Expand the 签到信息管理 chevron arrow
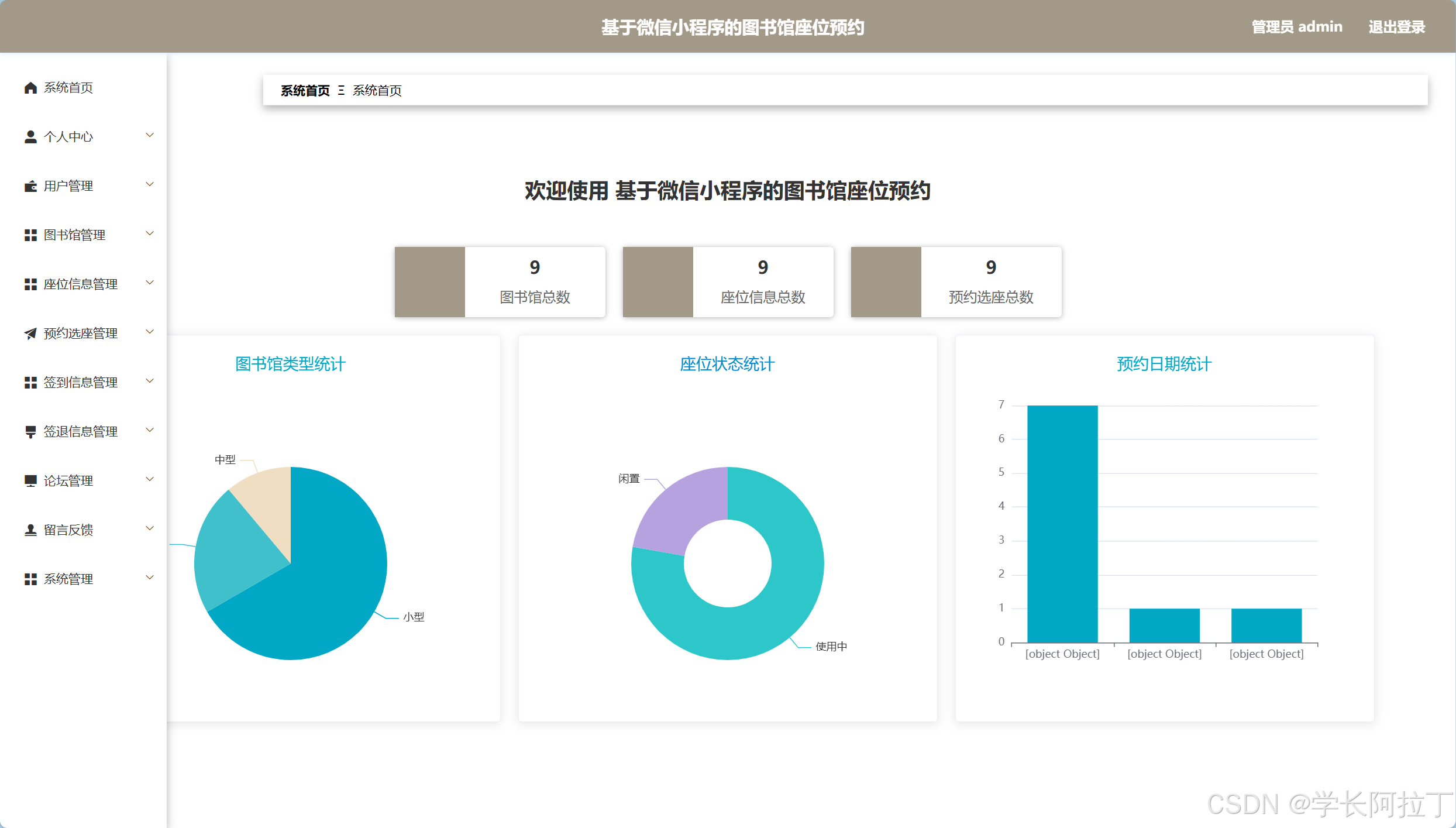The image size is (1456, 828). (x=150, y=382)
